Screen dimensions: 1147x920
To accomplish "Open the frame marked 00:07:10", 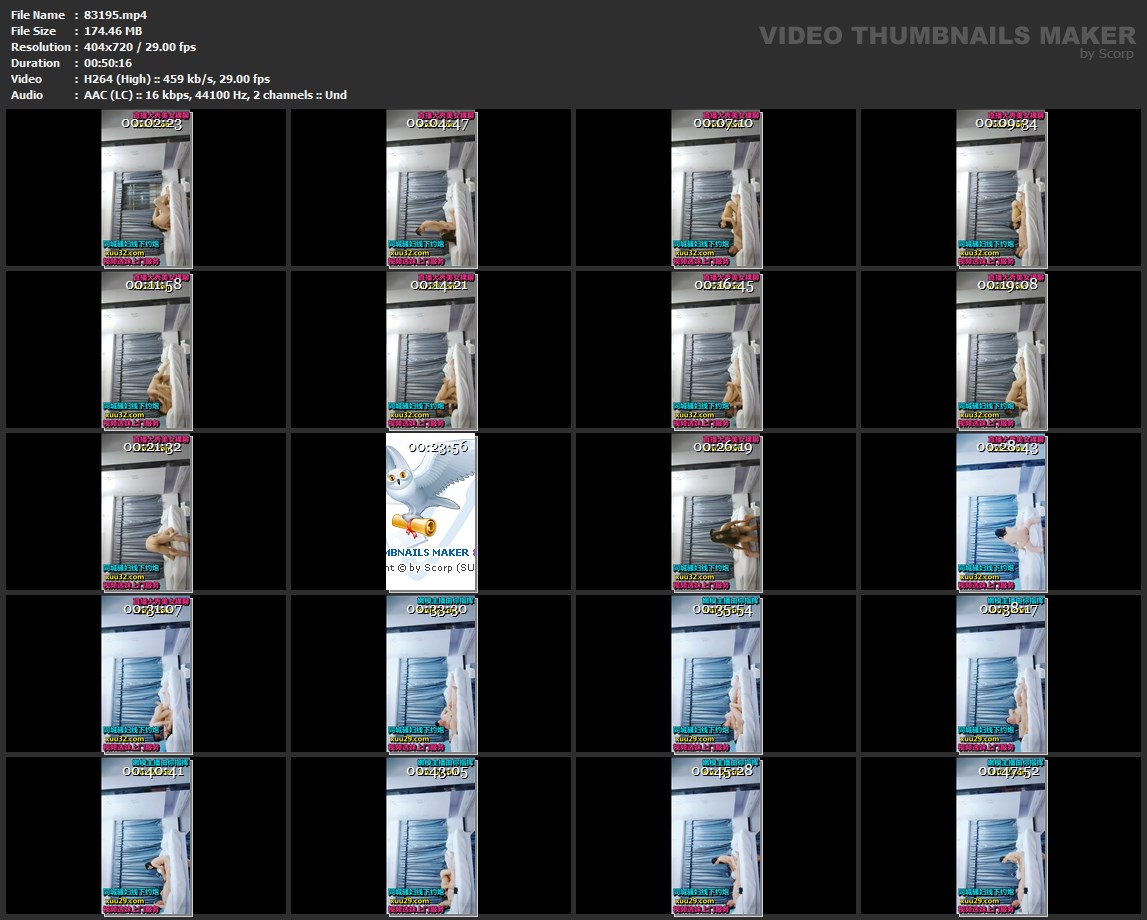I will pyautogui.click(x=716, y=189).
